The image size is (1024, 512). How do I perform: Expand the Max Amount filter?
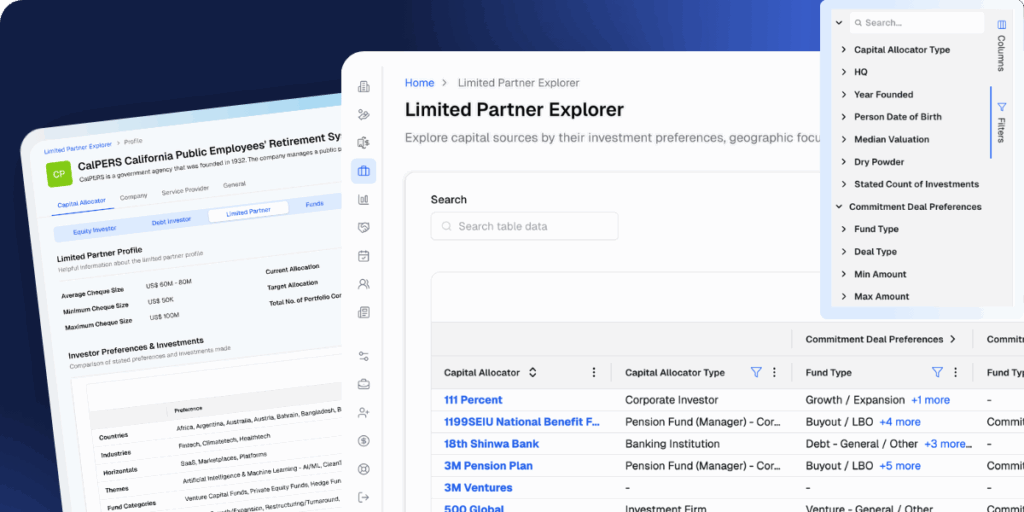(x=844, y=296)
